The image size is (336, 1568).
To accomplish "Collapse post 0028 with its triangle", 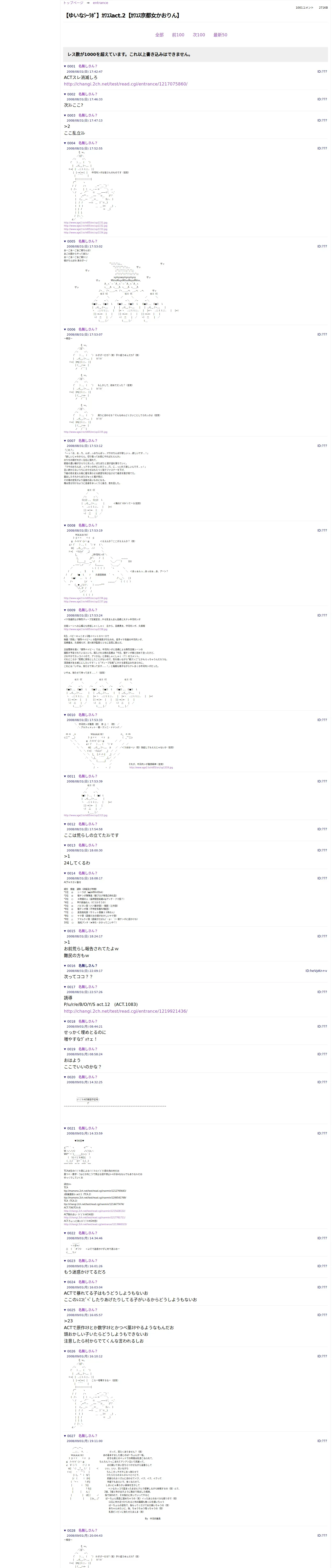I will pyautogui.click(x=65, y=1530).
